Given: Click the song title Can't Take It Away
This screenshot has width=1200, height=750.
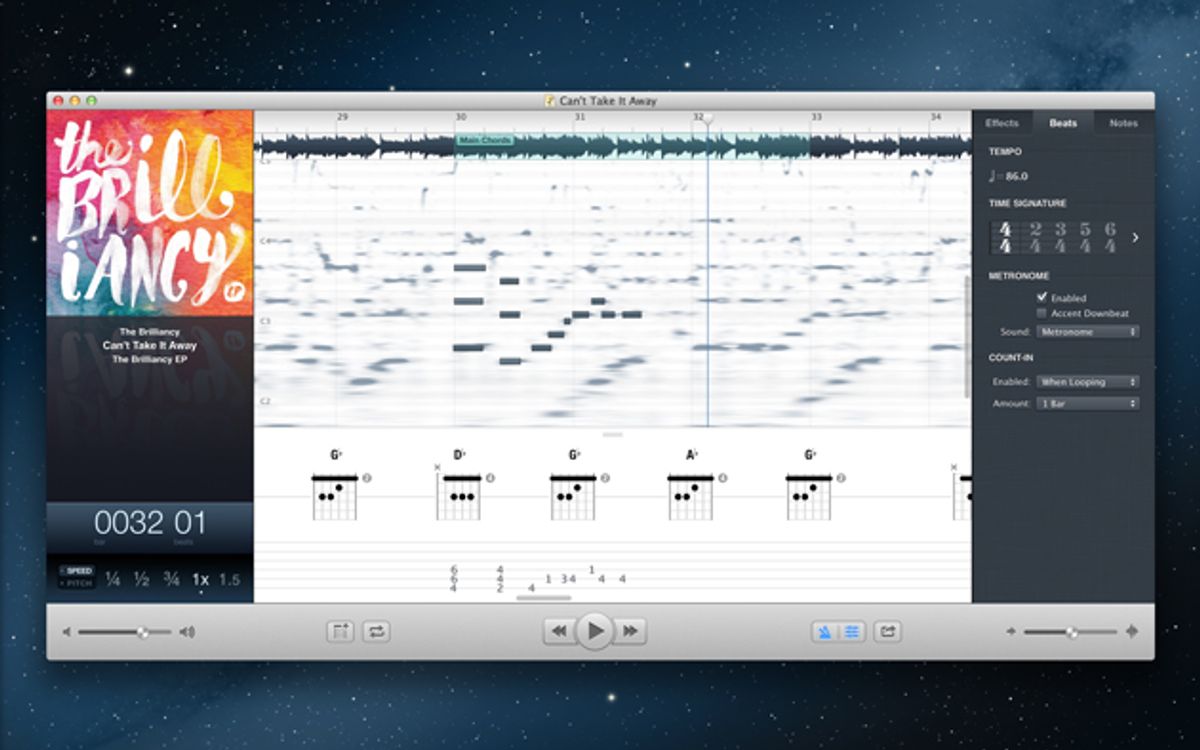Looking at the screenshot, I should 150,345.
